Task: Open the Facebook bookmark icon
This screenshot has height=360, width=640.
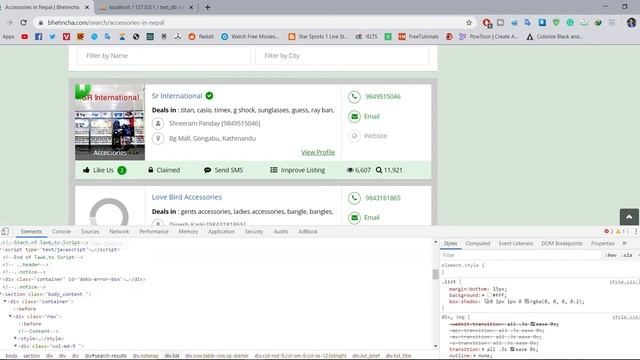Action: (38, 37)
